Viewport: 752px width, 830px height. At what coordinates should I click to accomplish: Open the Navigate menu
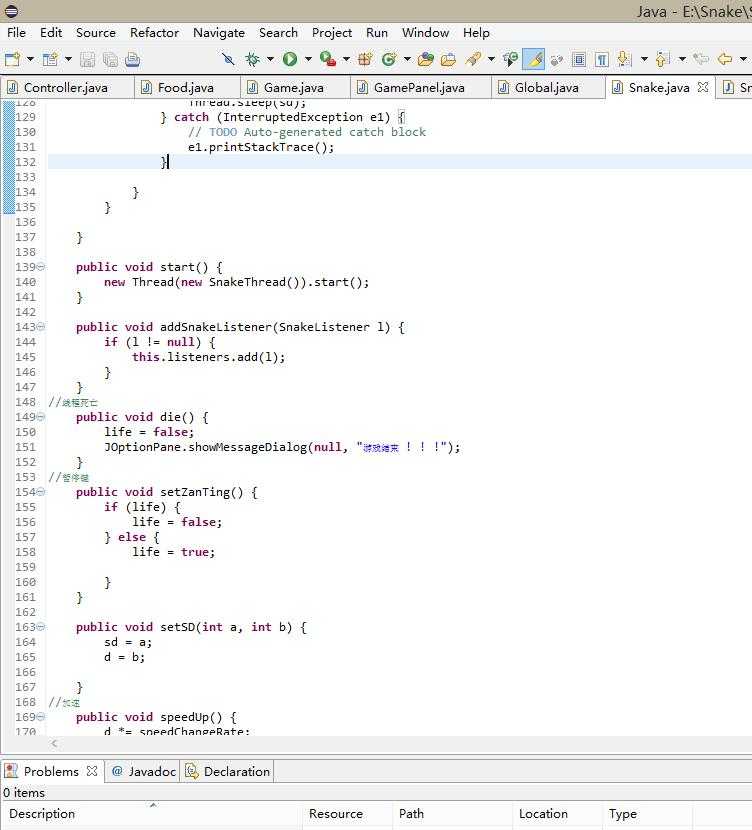[219, 33]
